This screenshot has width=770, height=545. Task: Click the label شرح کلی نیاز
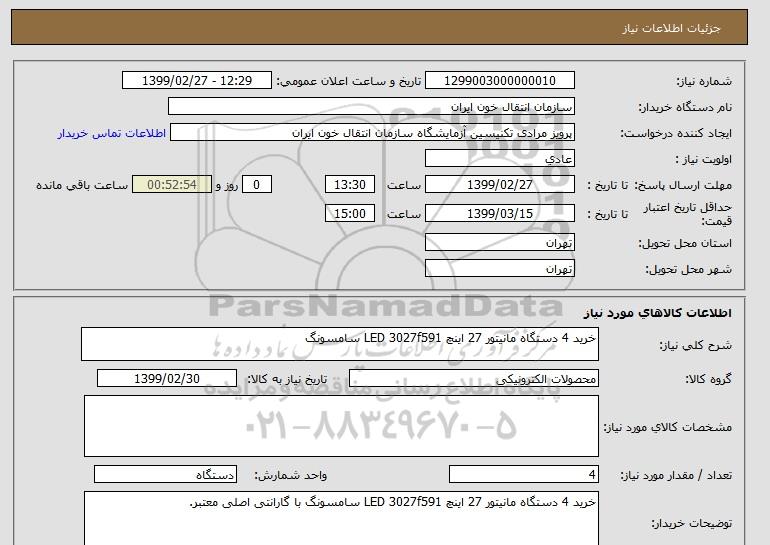(695, 345)
